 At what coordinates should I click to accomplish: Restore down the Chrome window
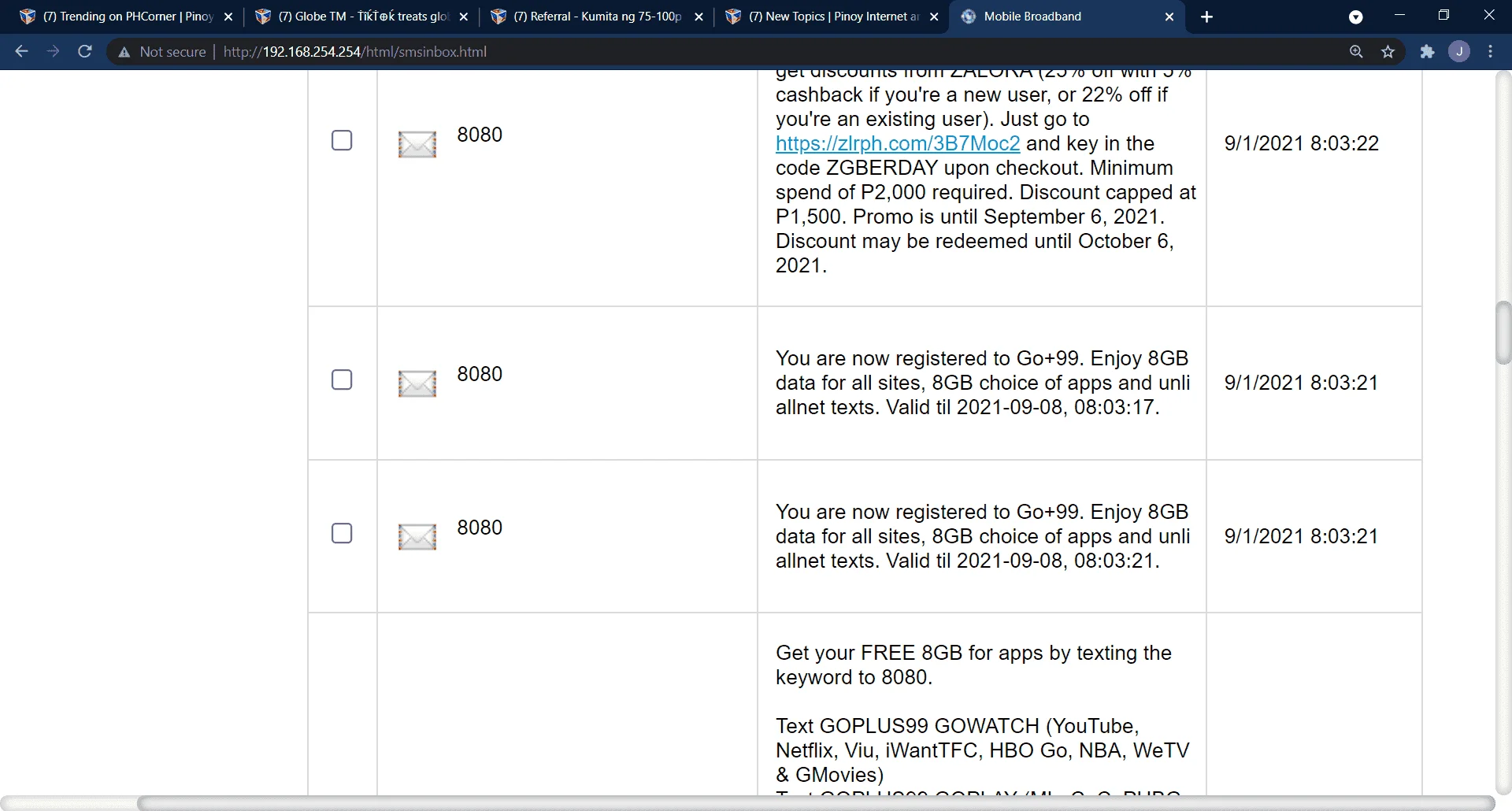1443,16
